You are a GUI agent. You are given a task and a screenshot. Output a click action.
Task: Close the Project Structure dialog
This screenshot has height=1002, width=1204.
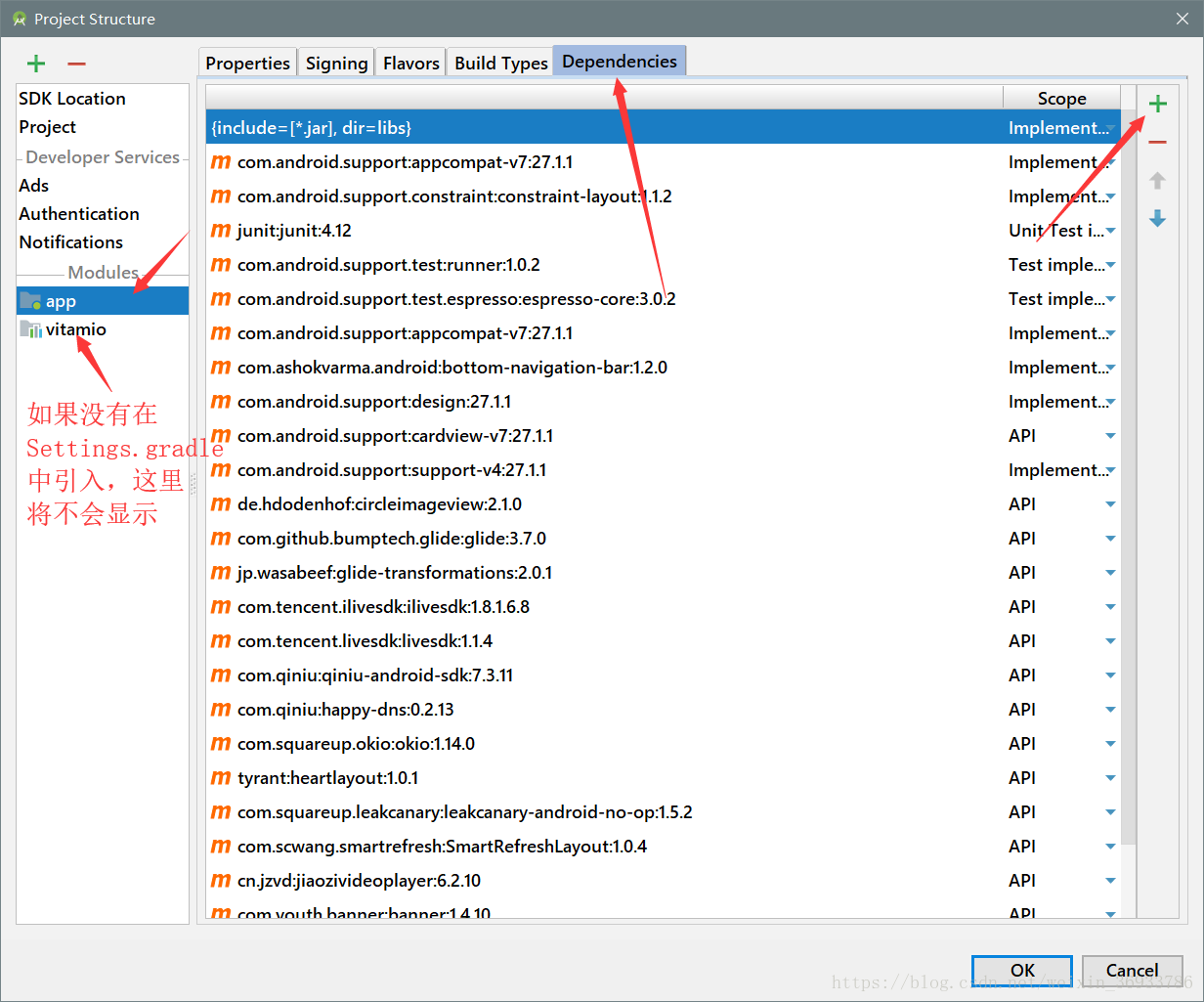click(x=1182, y=19)
